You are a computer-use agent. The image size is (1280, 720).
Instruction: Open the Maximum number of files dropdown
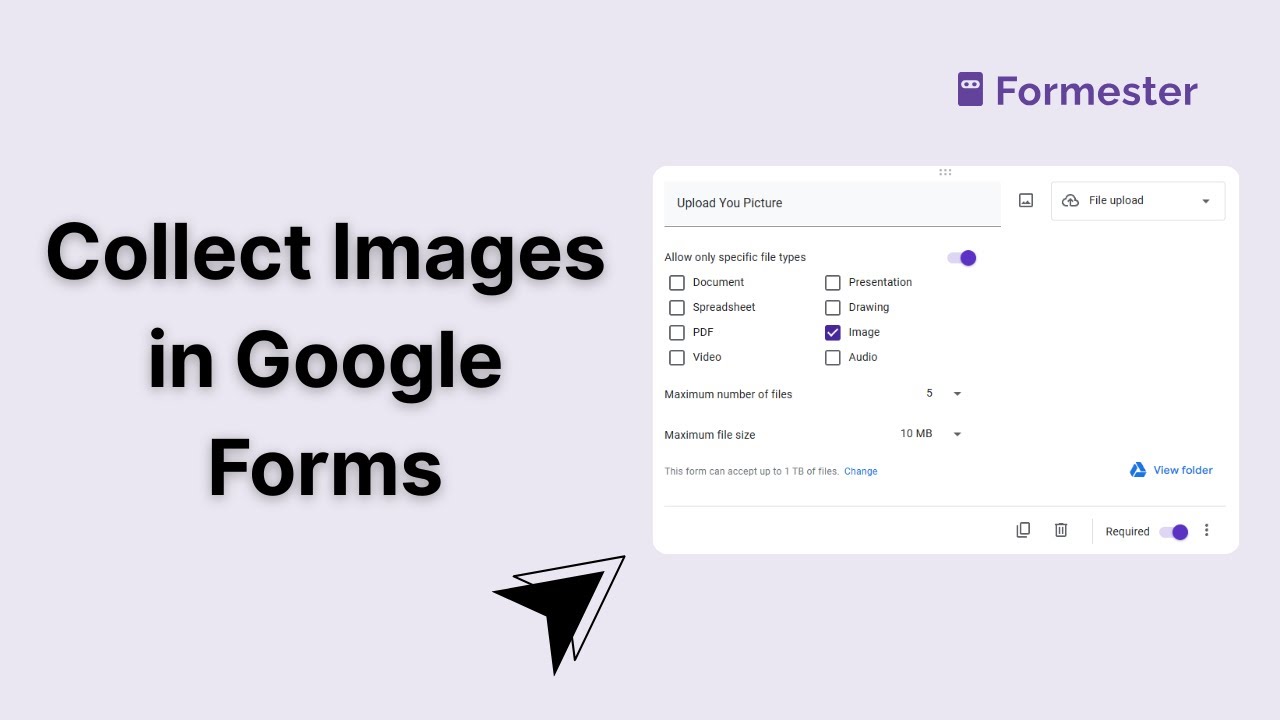[x=943, y=394]
